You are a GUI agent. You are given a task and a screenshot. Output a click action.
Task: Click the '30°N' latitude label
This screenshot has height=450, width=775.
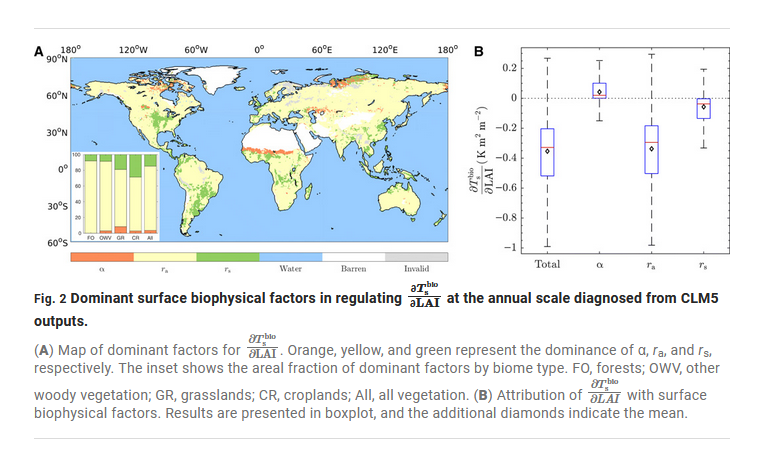(57, 133)
